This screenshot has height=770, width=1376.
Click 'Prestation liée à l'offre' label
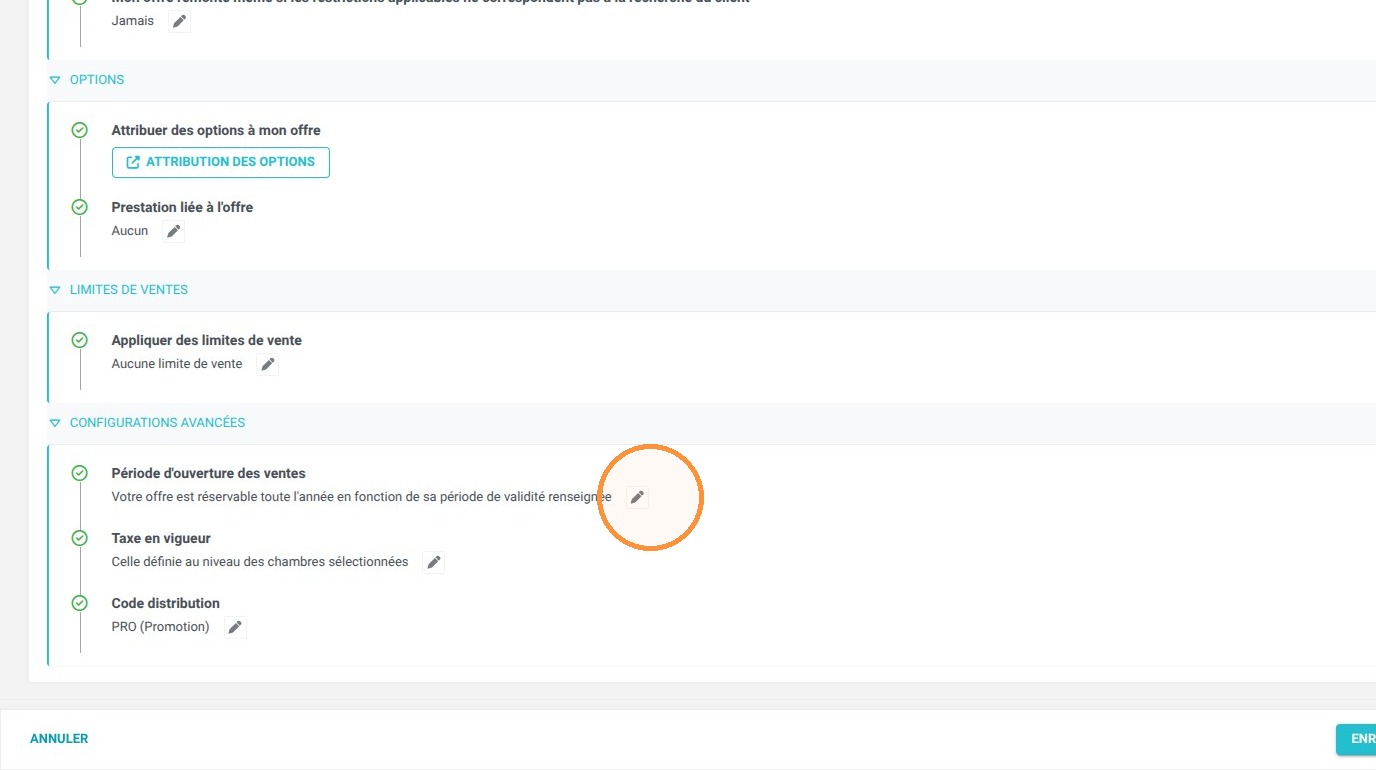(x=182, y=207)
